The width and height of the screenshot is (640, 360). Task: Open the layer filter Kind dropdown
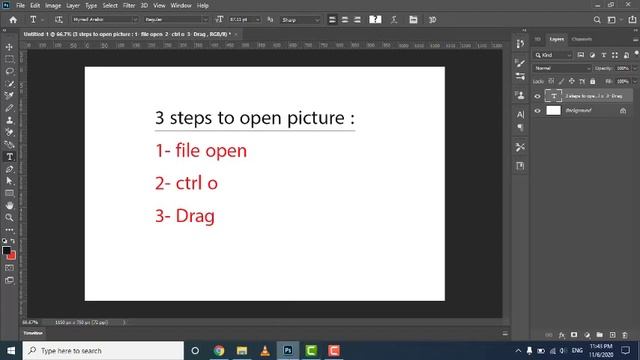coord(553,55)
